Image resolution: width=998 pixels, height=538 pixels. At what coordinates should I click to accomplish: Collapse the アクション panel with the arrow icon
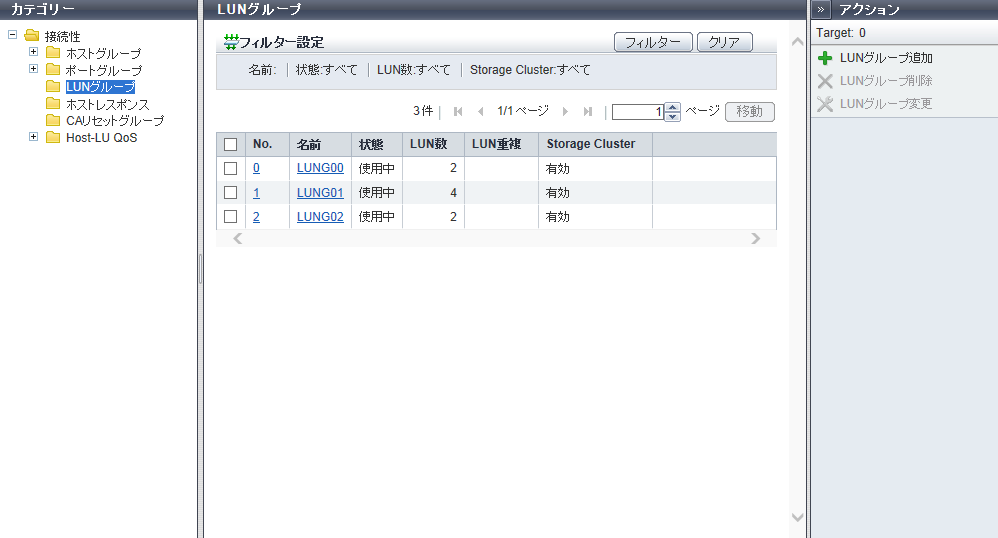pos(820,9)
